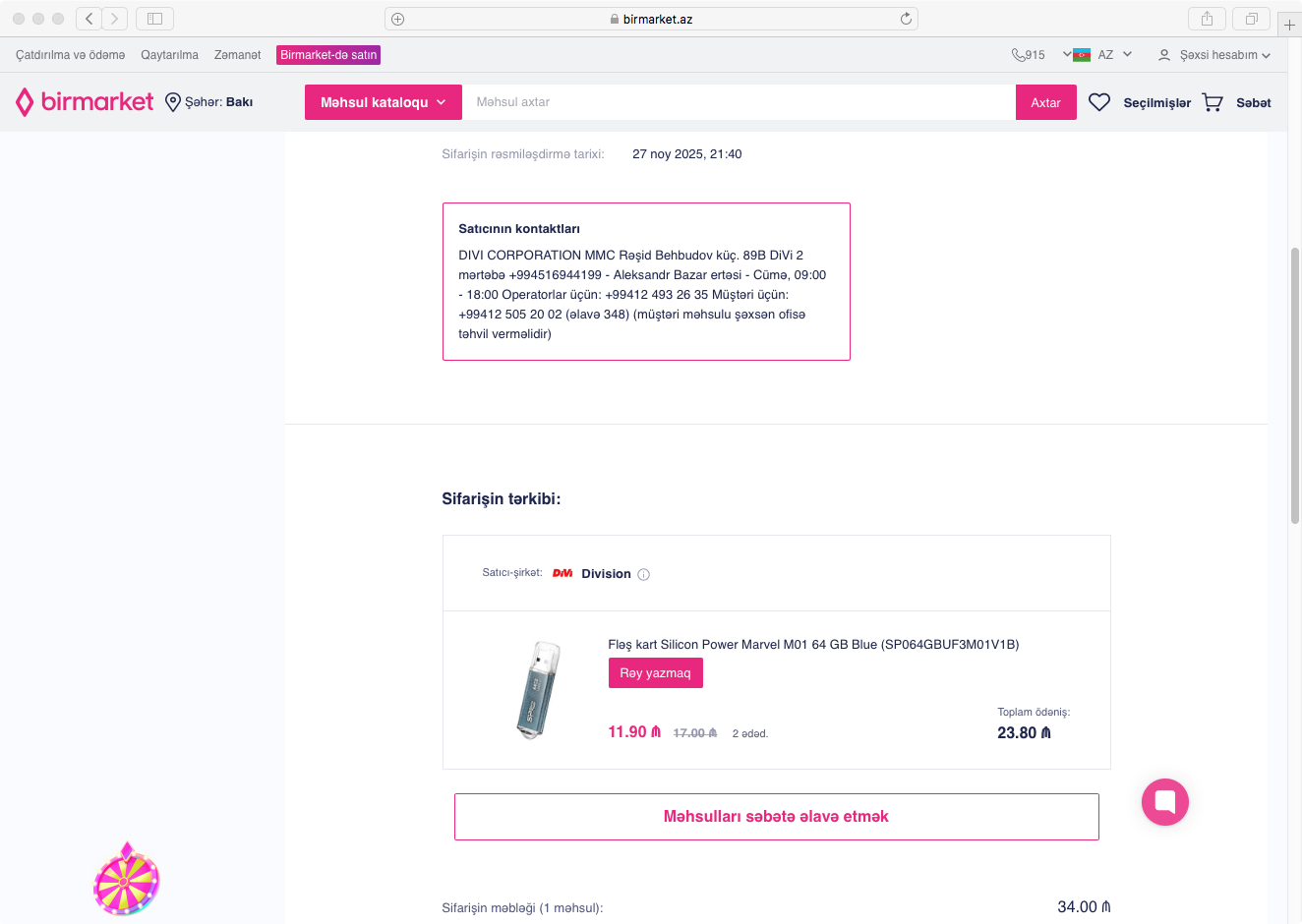Open the Şəxsi hesabım account dropdown
The image size is (1302, 924).
pos(1215,55)
